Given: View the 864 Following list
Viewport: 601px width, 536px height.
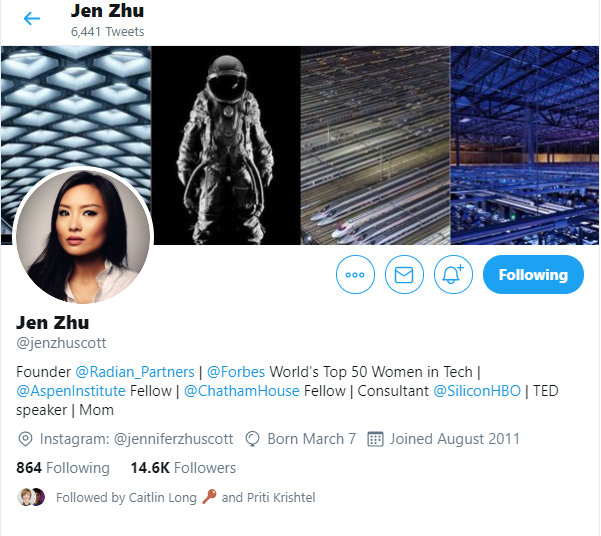Looking at the screenshot, I should (x=63, y=468).
